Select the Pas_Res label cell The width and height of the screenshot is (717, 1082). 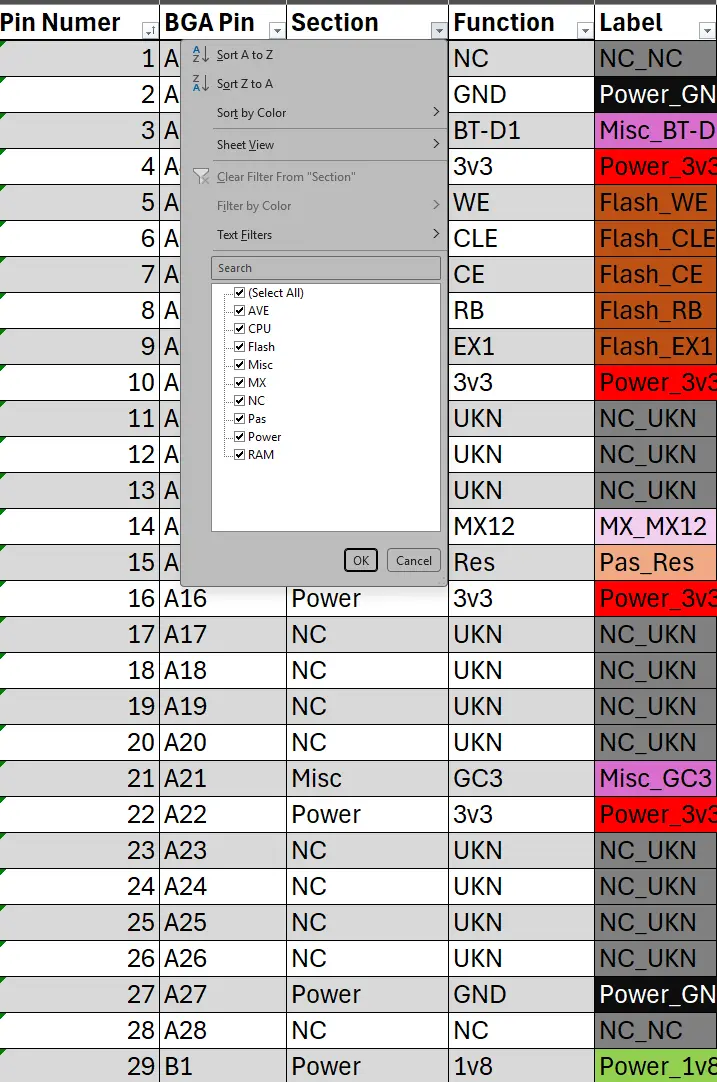click(x=656, y=562)
